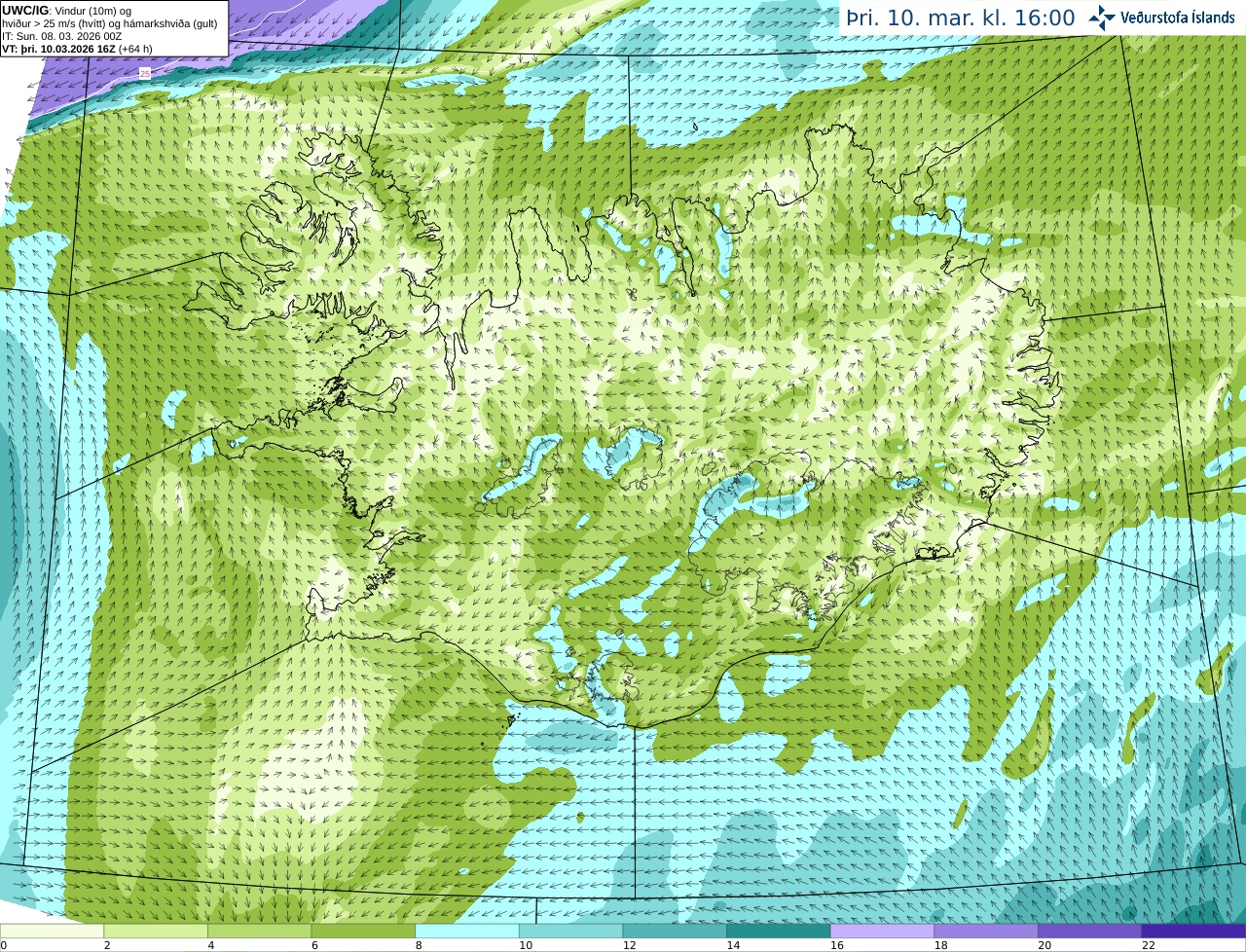
Task: Click the '25' gust contour label
Action: [145, 73]
